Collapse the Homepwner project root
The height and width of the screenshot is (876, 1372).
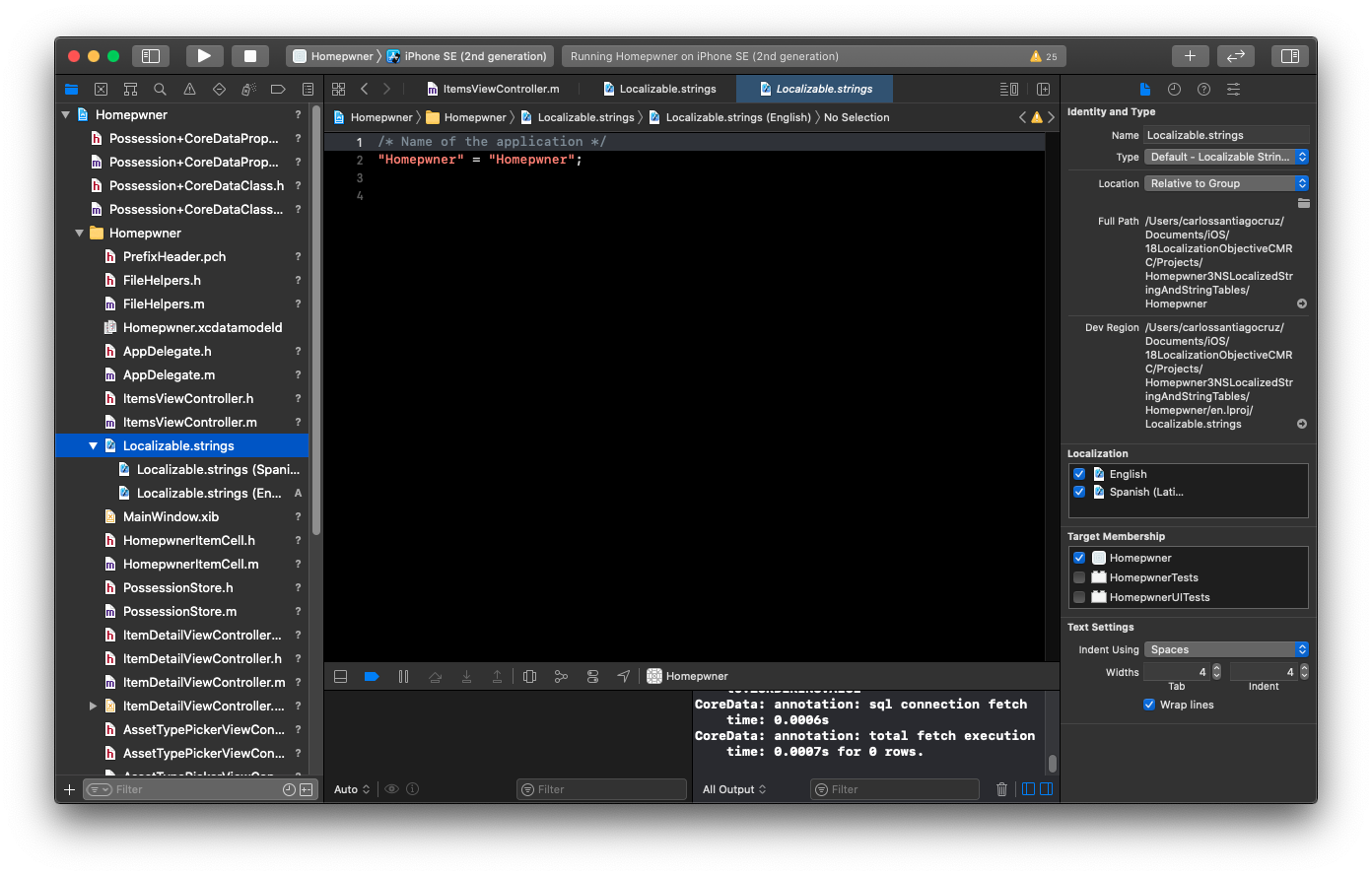coord(66,114)
